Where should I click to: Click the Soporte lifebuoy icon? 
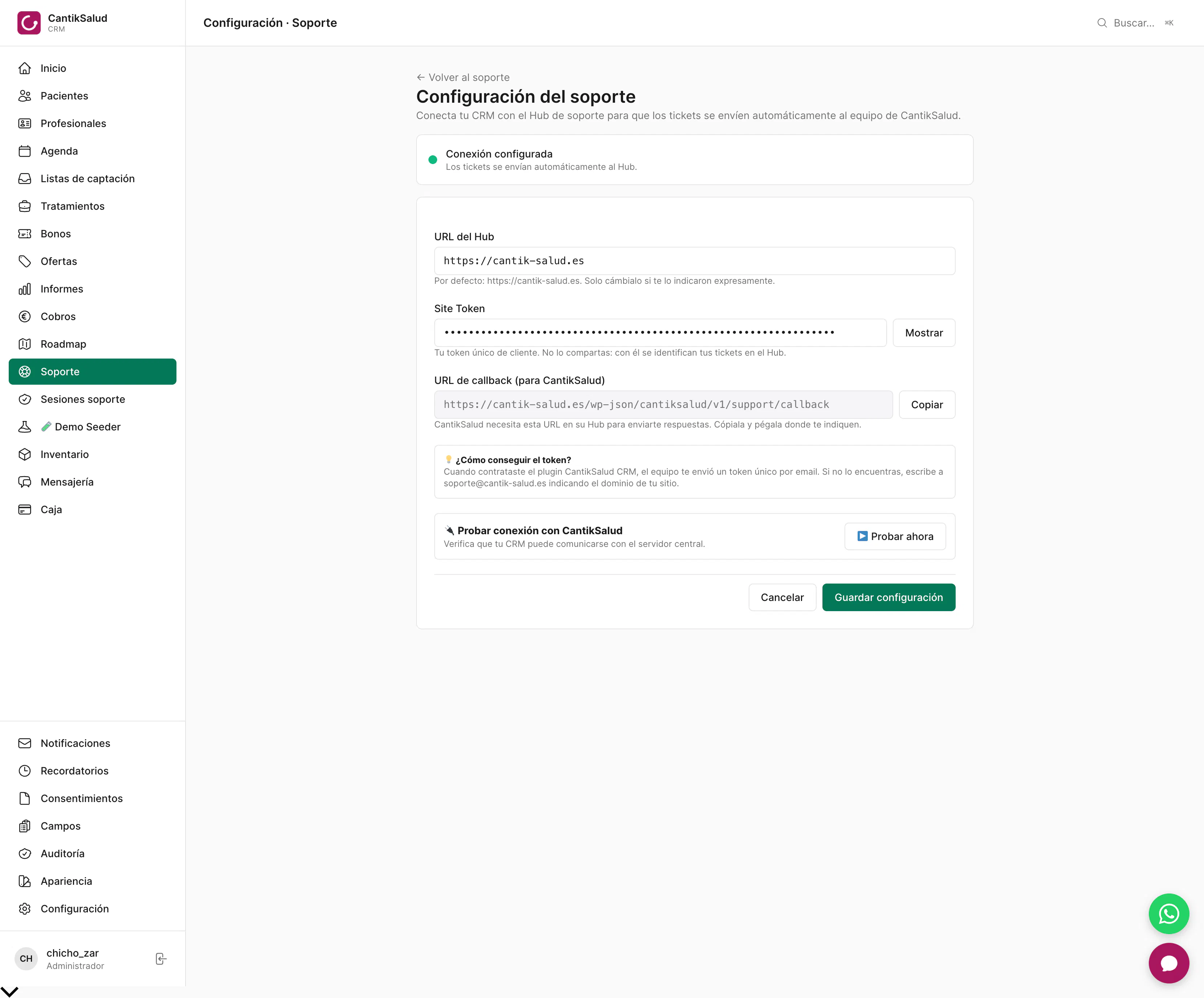coord(25,371)
